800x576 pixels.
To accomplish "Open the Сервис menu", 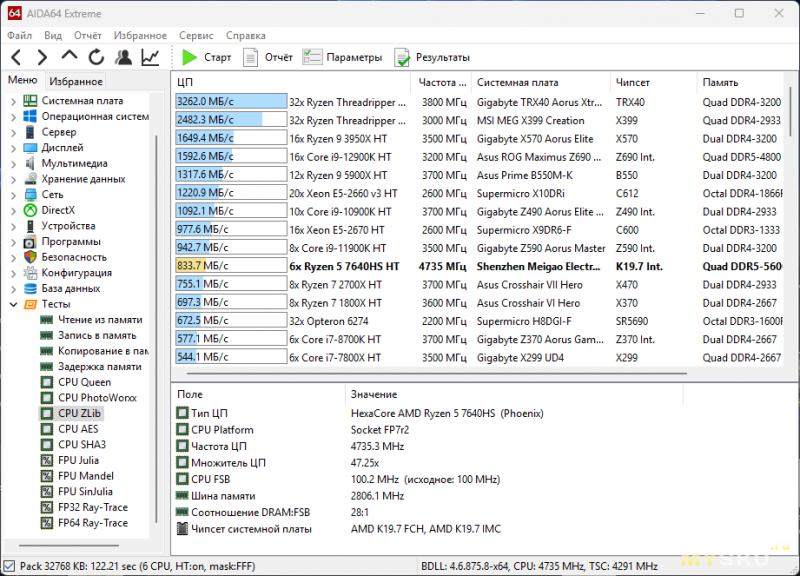I will click(x=196, y=35).
